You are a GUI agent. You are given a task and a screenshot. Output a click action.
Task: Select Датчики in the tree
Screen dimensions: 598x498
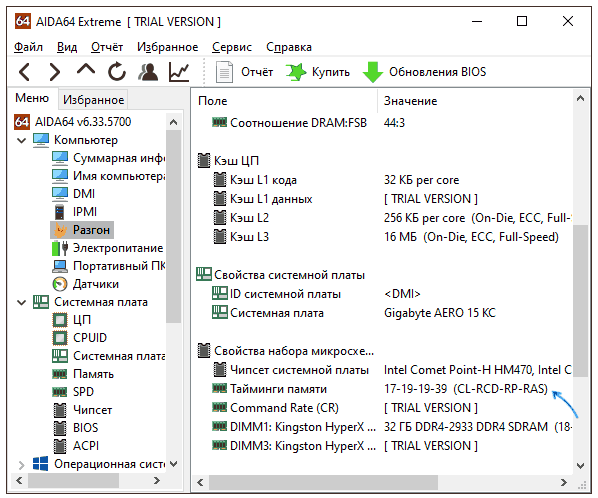85,284
